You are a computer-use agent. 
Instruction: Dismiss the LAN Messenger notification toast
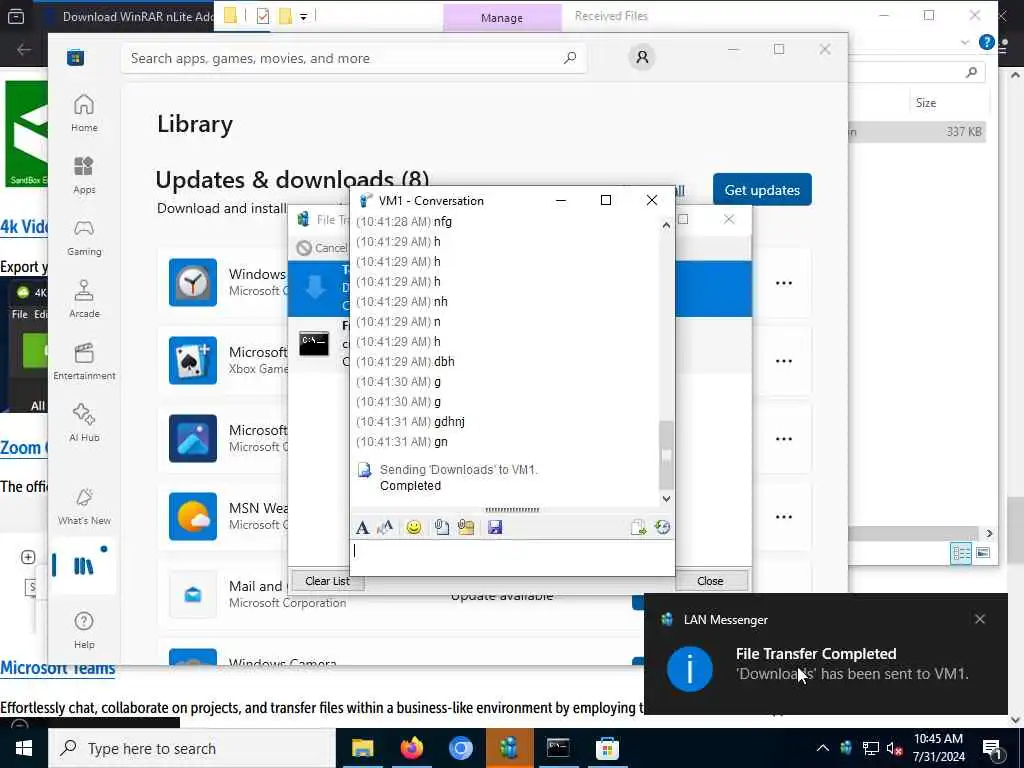[980, 618]
